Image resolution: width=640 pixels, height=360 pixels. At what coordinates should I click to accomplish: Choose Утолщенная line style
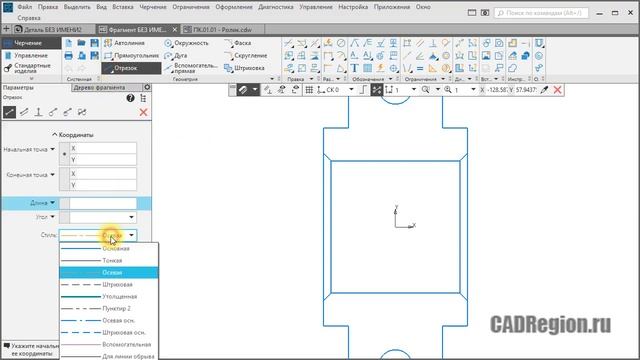click(x=109, y=296)
